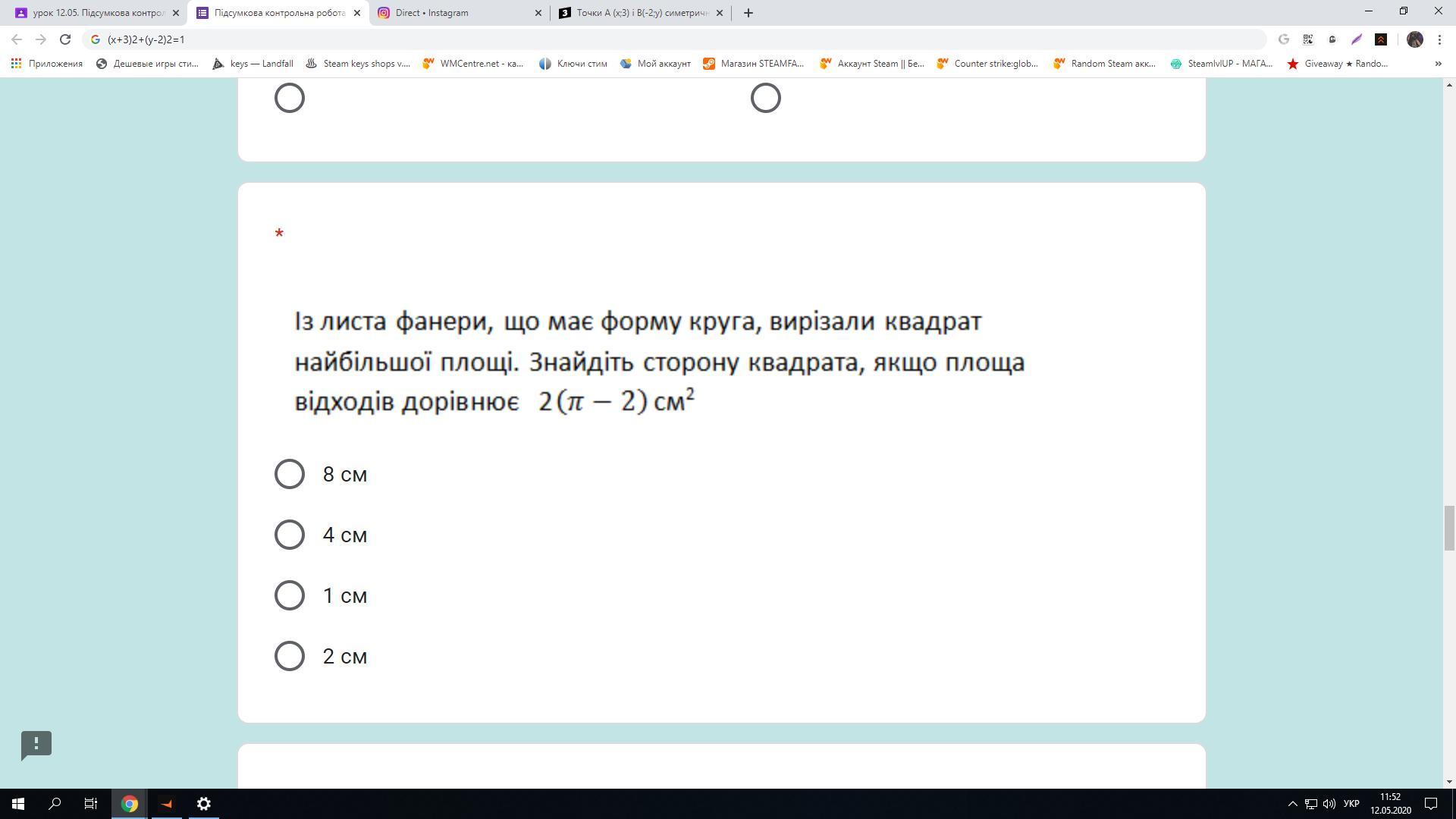Open Chrome menu with three dots

1439,39
